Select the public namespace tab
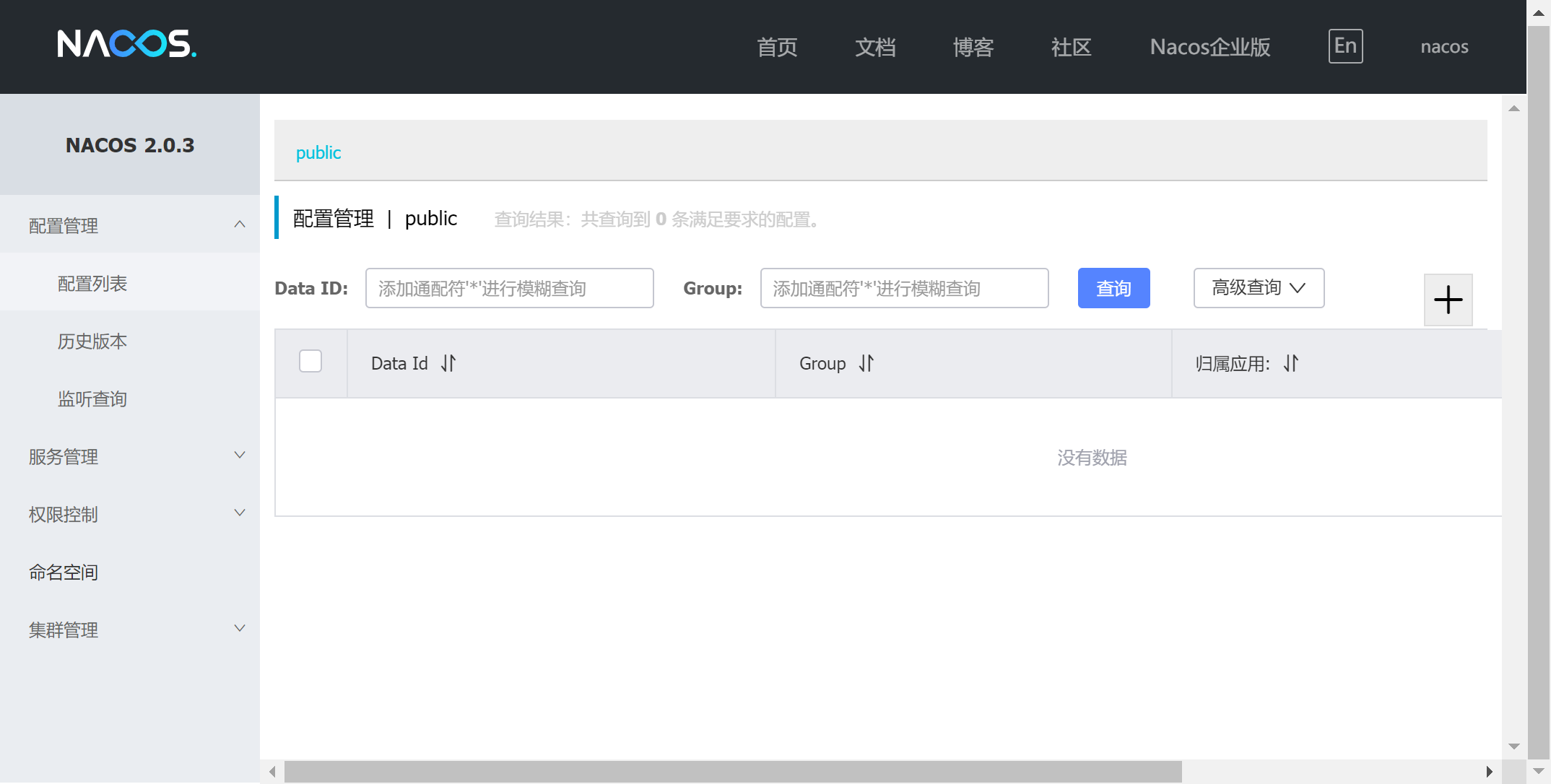Image resolution: width=1551 pixels, height=784 pixels. click(318, 152)
